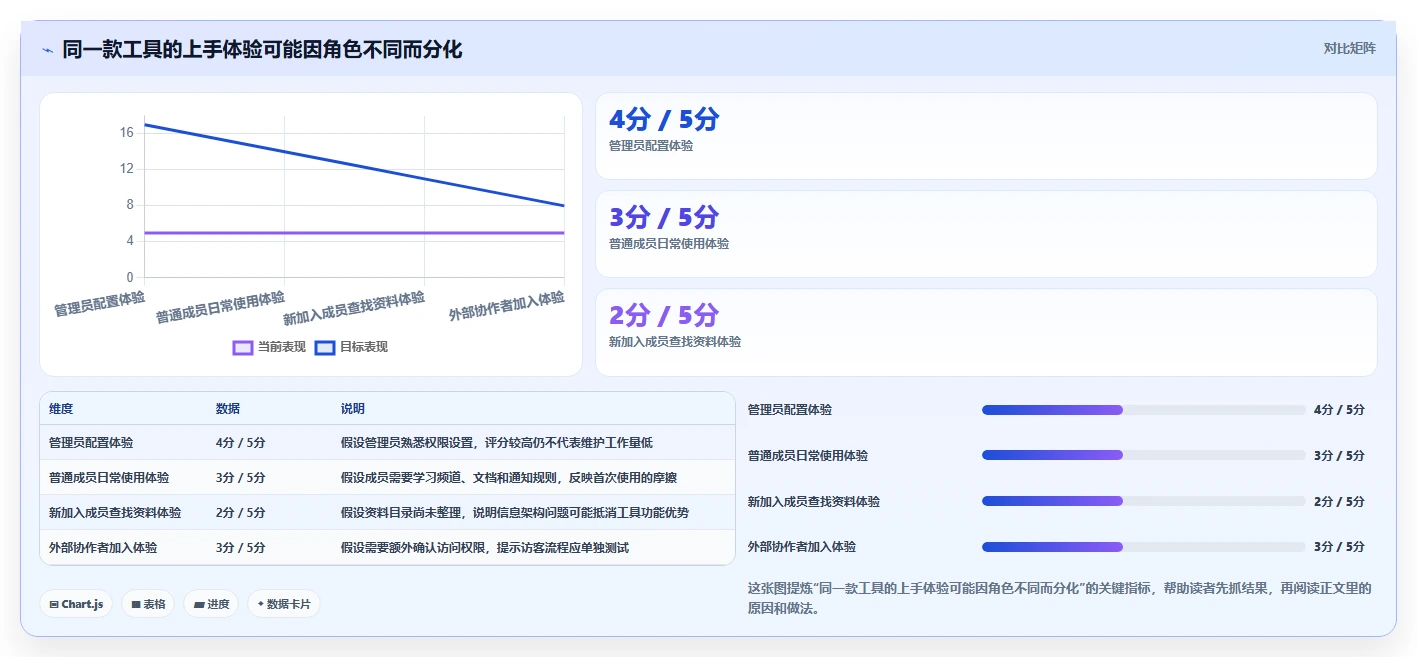Viewport: 1417px width, 657px height.
Task: Click the 管理员配置体验 chart axis label
Action: pos(100,304)
